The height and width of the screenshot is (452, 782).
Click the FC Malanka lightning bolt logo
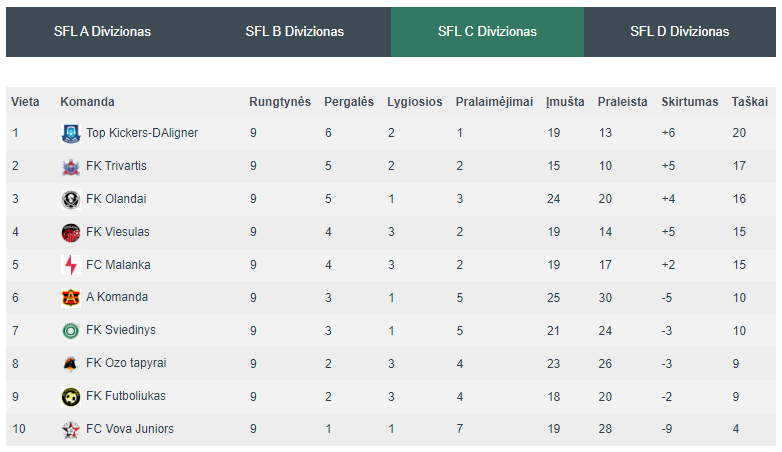tap(71, 265)
